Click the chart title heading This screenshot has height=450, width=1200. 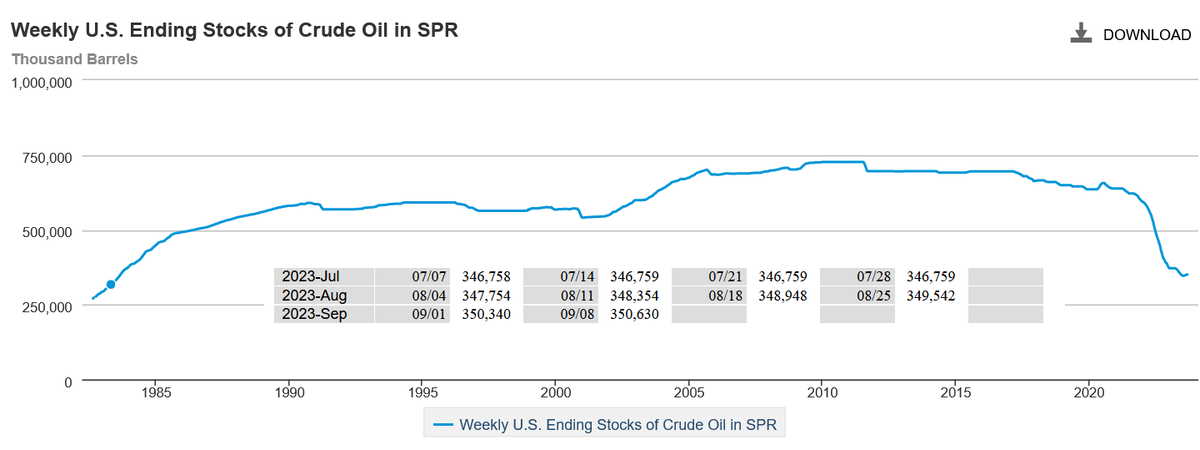coord(236,28)
